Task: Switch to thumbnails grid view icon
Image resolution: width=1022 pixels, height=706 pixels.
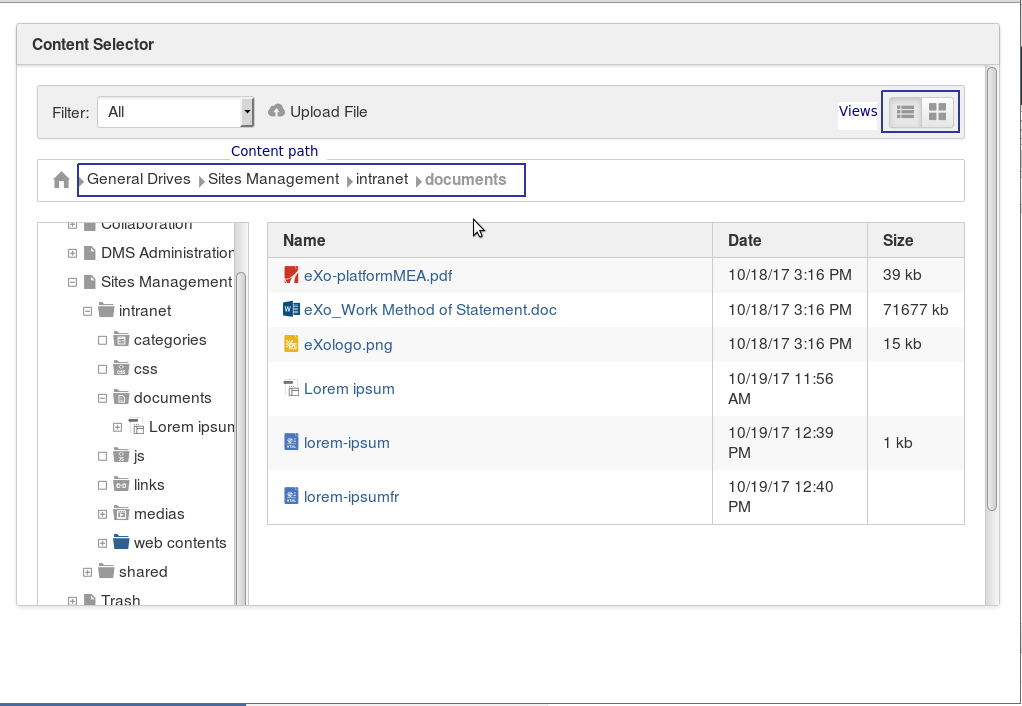Action: click(937, 112)
